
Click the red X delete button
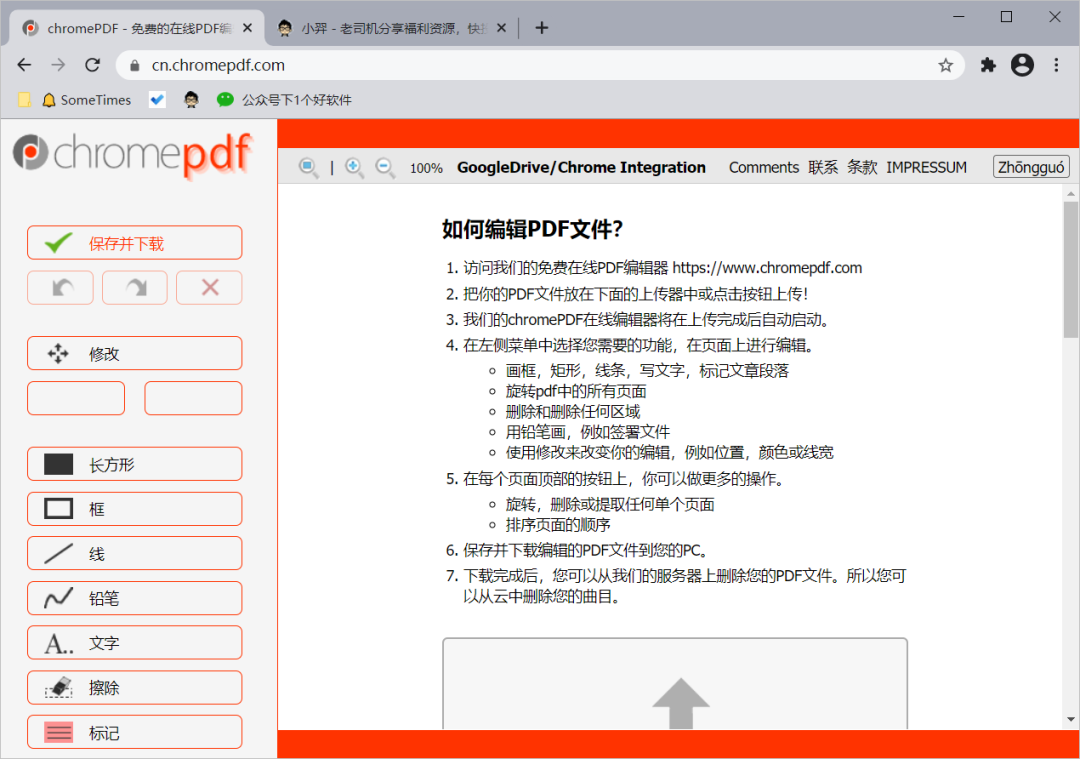[x=209, y=287]
